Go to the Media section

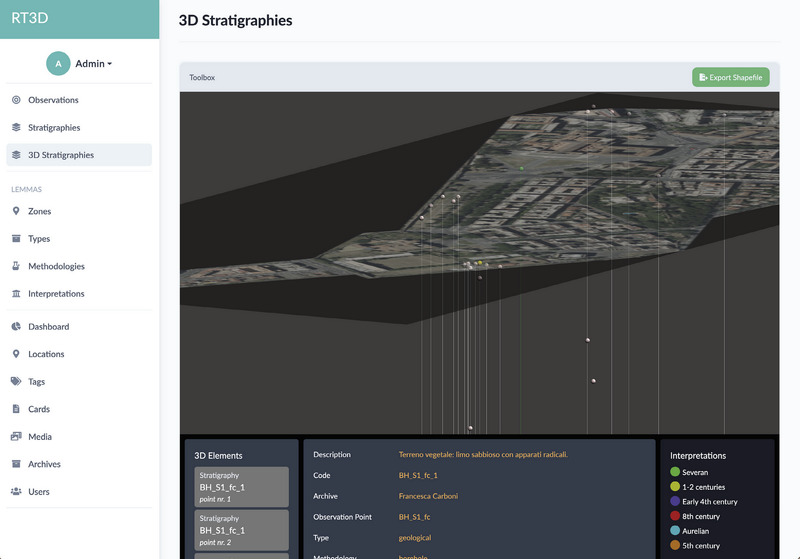(x=39, y=437)
